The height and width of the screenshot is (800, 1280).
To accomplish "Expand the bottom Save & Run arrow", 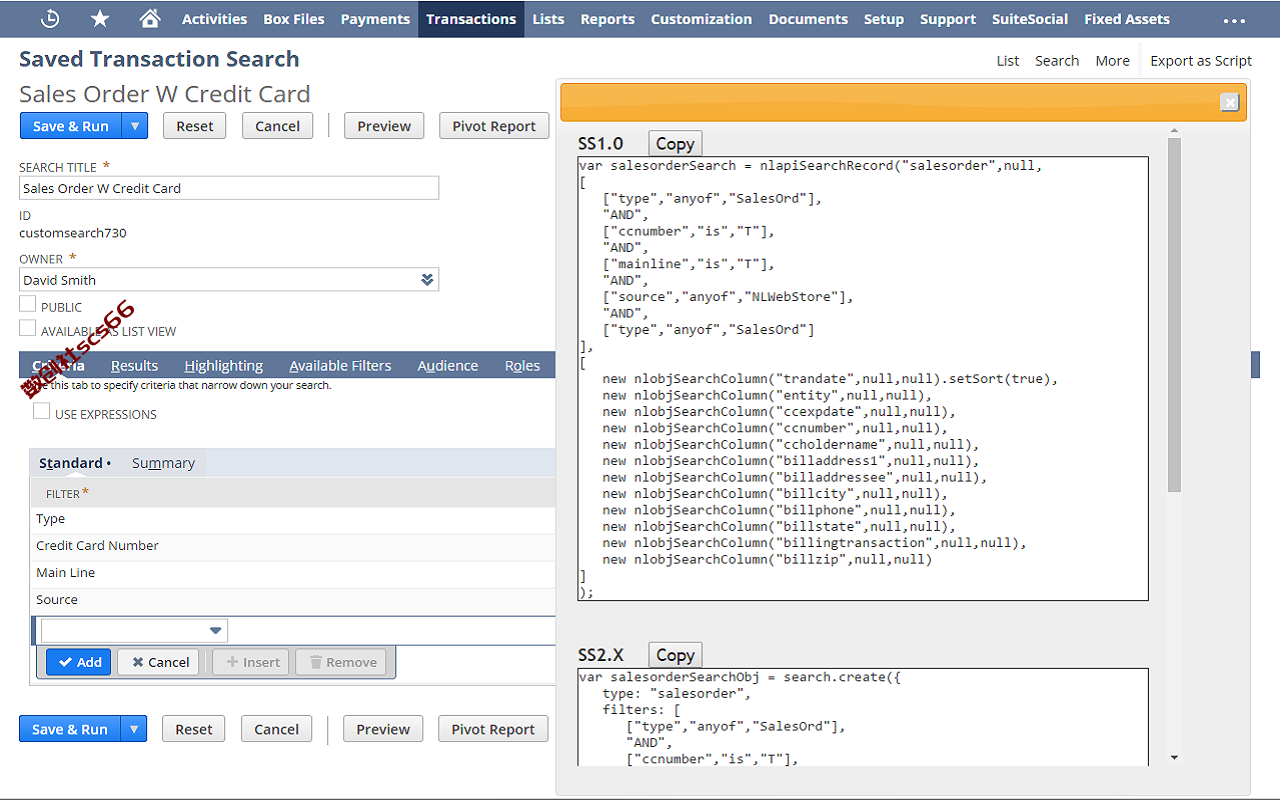I will (134, 729).
